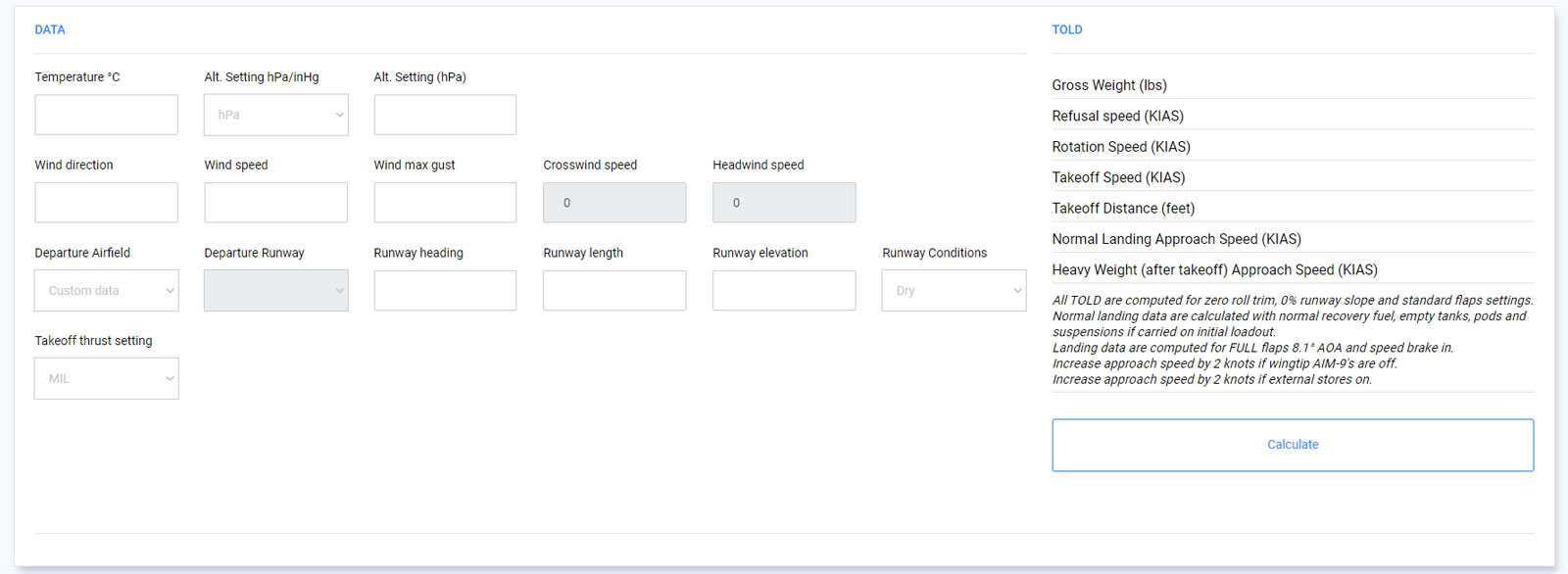Viewport: 1568px width, 574px height.
Task: Open the Departure Airfield dropdown
Action: [106, 291]
